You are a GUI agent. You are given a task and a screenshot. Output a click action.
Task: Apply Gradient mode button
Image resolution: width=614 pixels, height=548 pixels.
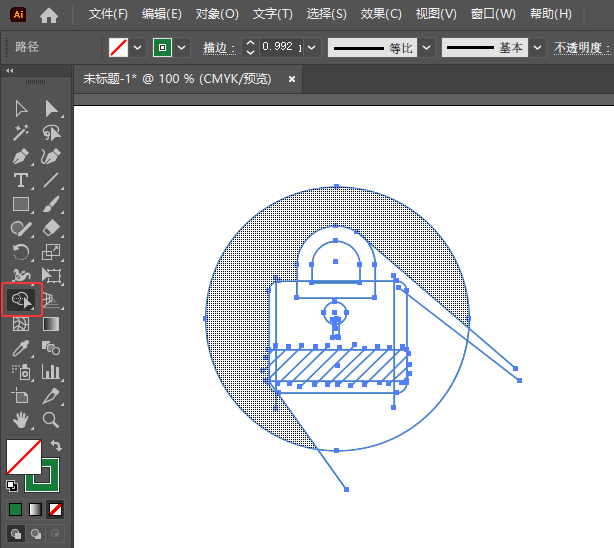tap(35, 510)
